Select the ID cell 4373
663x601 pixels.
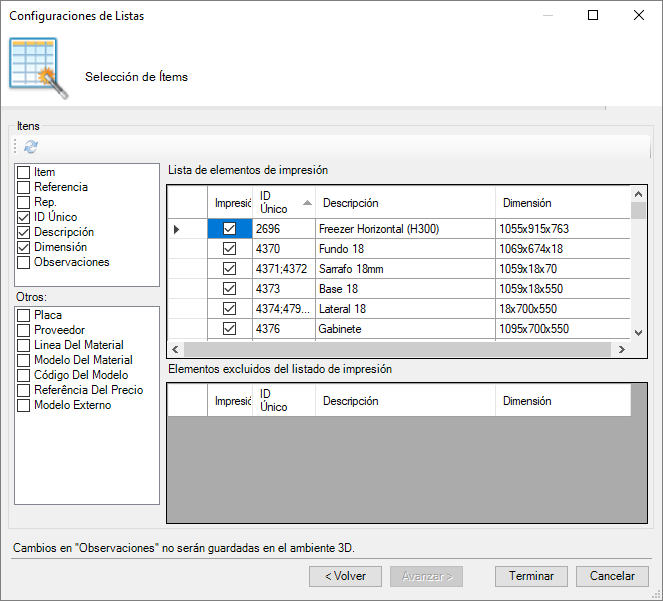click(284, 288)
